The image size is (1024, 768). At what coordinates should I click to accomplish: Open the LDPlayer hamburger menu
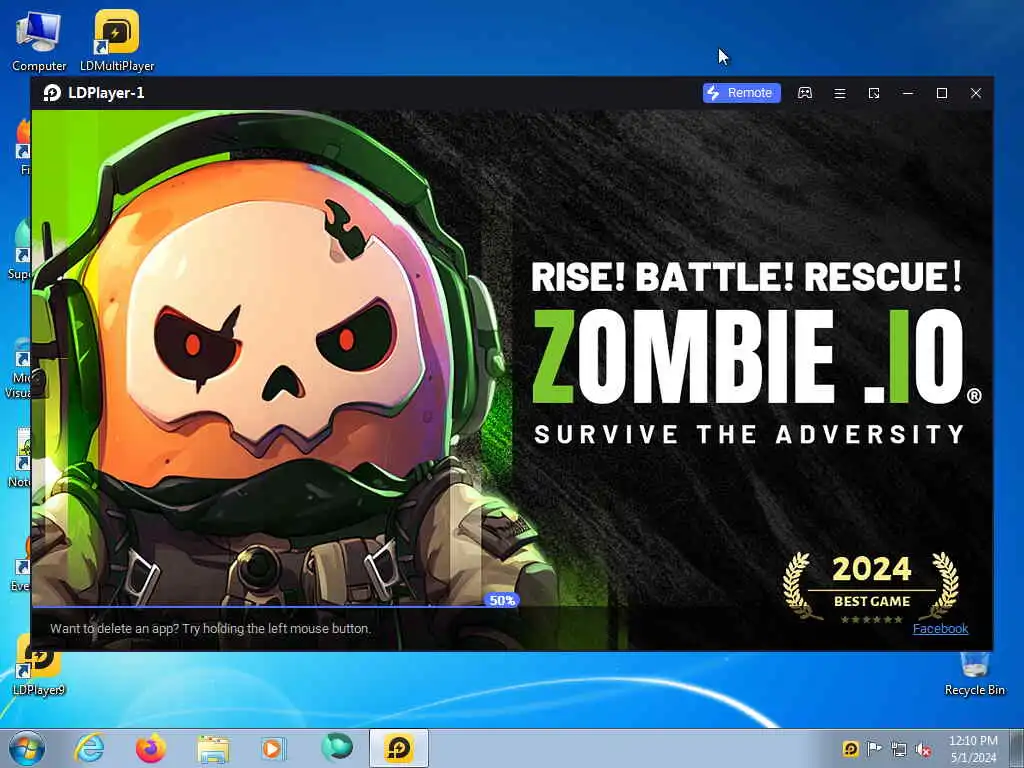click(x=840, y=93)
